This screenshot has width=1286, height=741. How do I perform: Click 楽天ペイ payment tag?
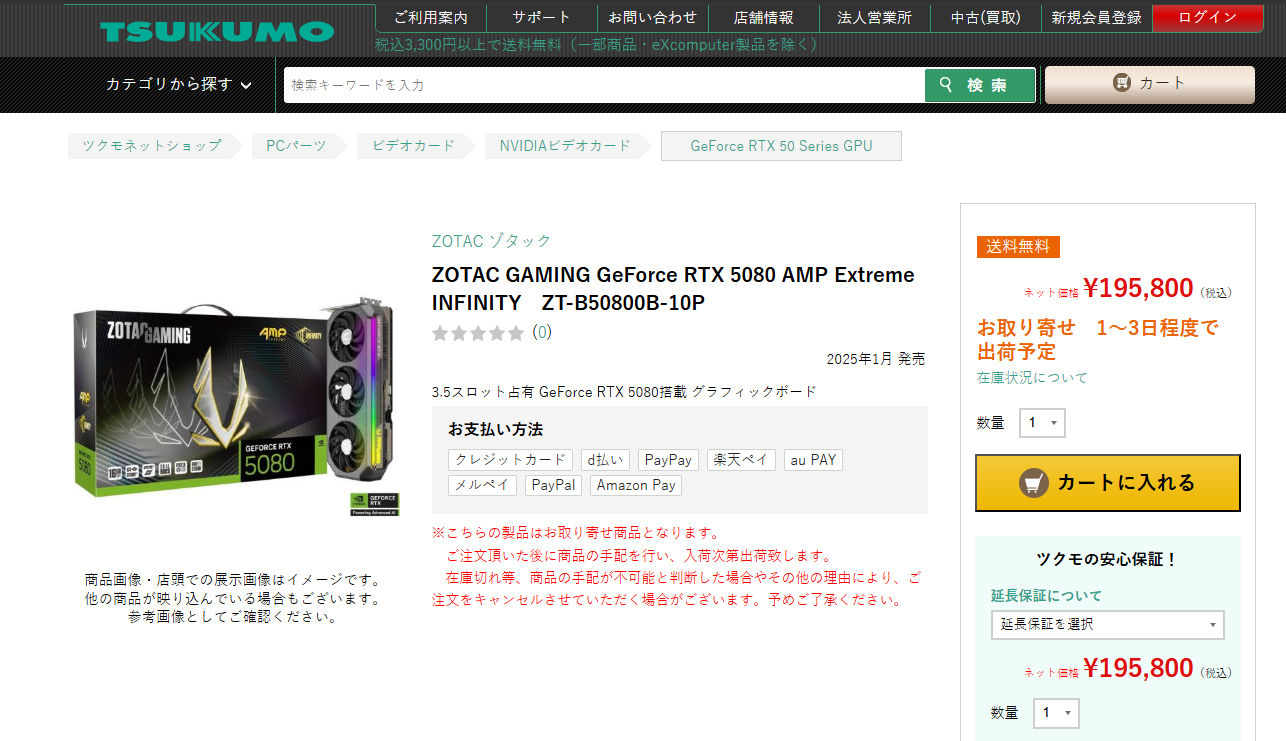point(741,460)
